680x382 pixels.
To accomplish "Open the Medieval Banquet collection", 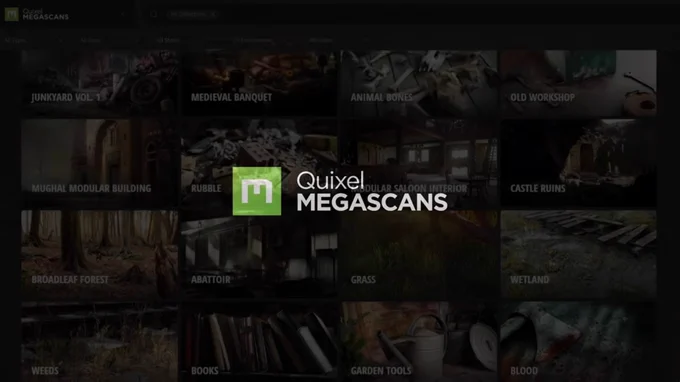I will click(259, 83).
